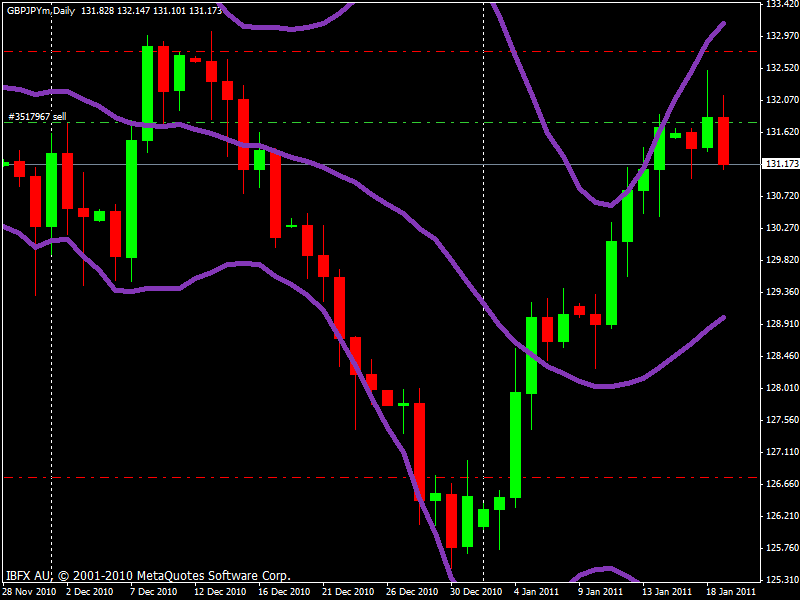The width and height of the screenshot is (800, 600).
Task: Click the 28 Nov 2010 date label
Action: 29,592
